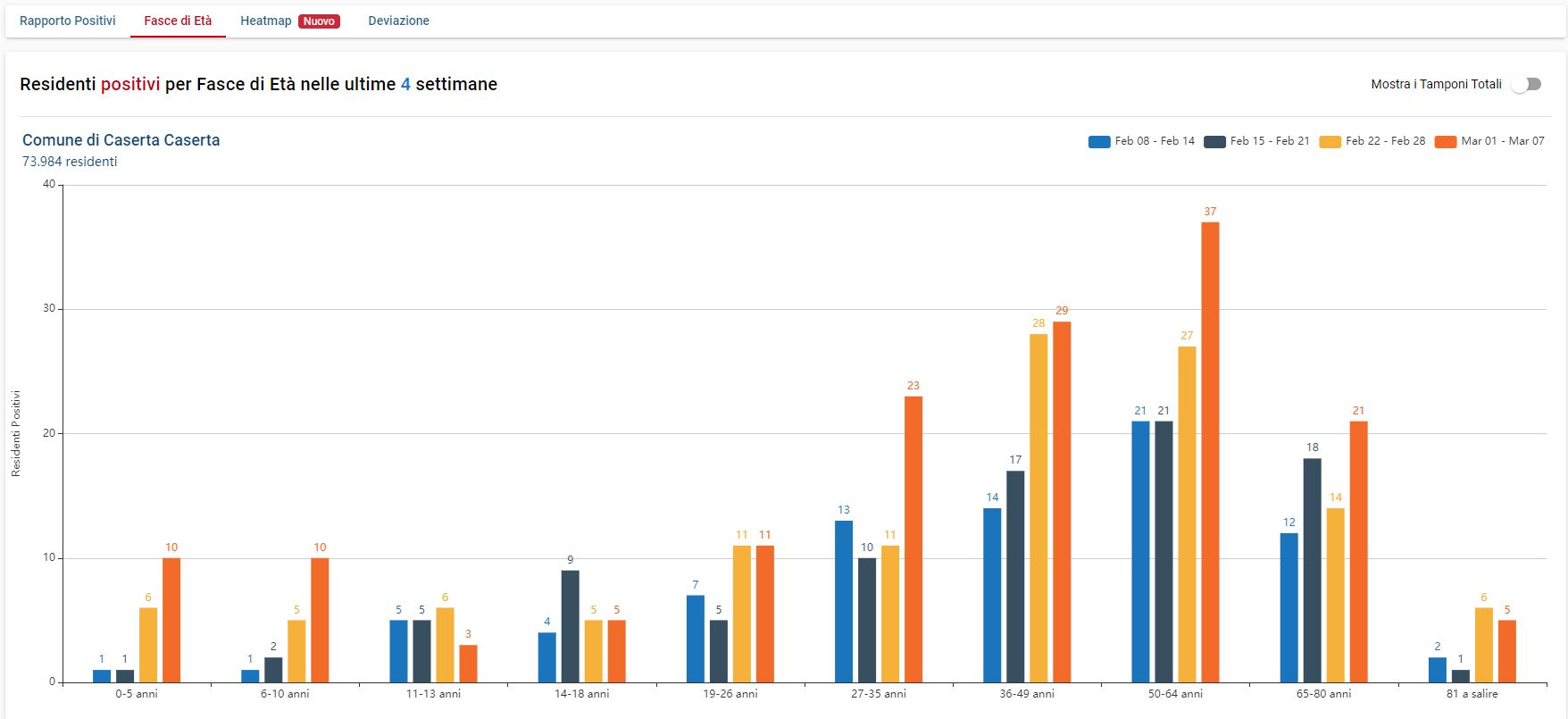
Task: Click the Comune di Caserta Caserta title
Action: (121, 140)
